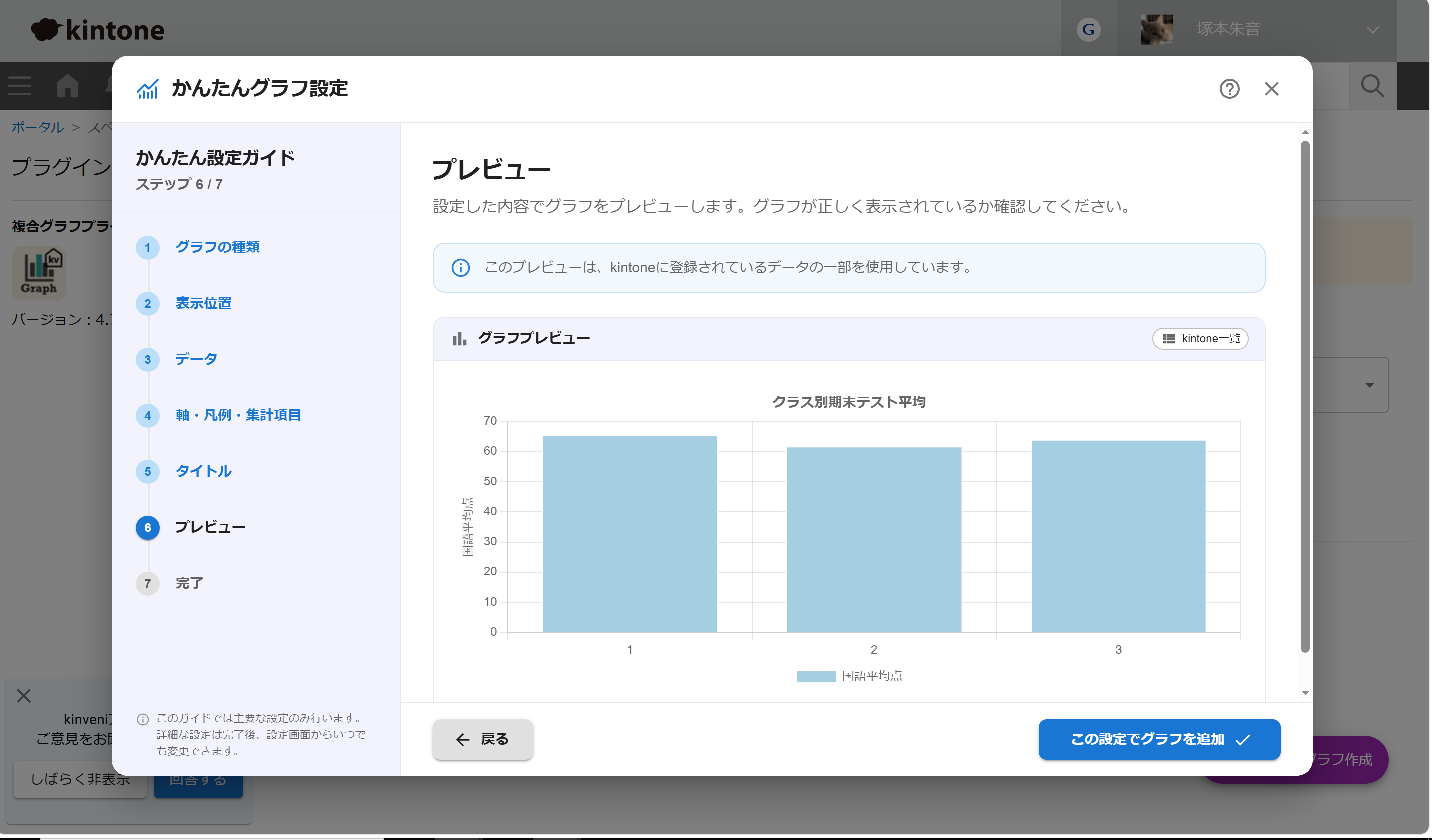Click the search magnifier icon in kintone
This screenshot has height=840, width=1432.
pos(1372,86)
